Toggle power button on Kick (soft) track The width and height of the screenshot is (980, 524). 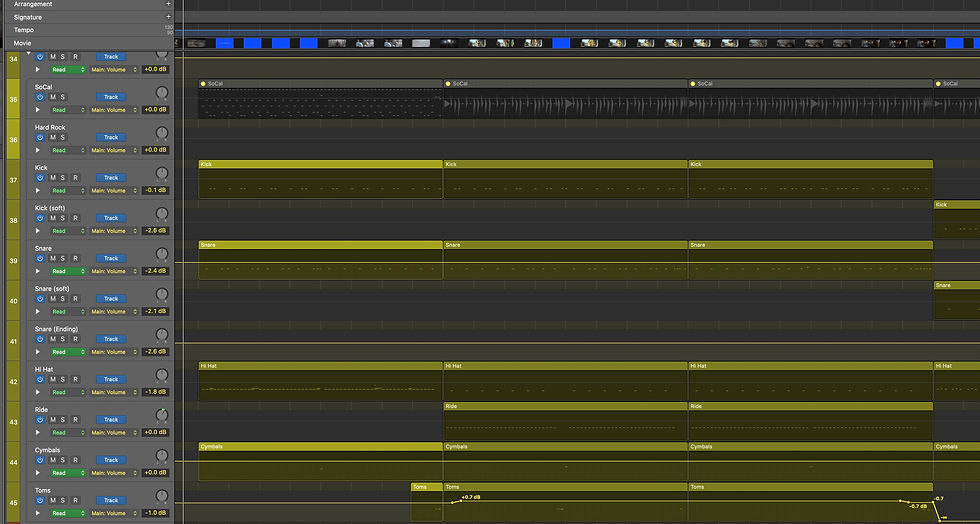click(40, 218)
